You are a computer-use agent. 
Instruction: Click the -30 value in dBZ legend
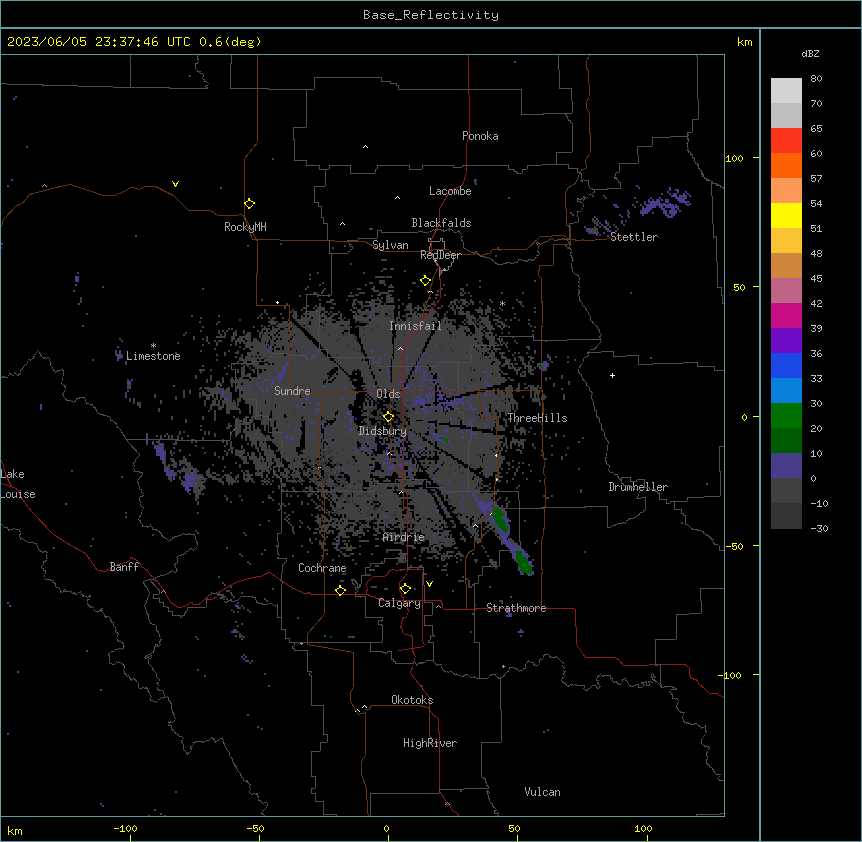click(x=819, y=529)
